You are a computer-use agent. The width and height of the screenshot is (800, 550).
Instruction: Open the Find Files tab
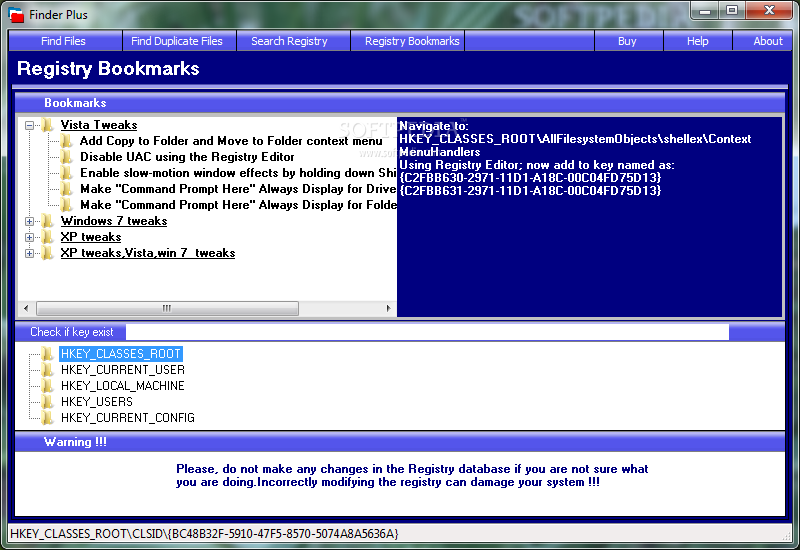[x=65, y=41]
